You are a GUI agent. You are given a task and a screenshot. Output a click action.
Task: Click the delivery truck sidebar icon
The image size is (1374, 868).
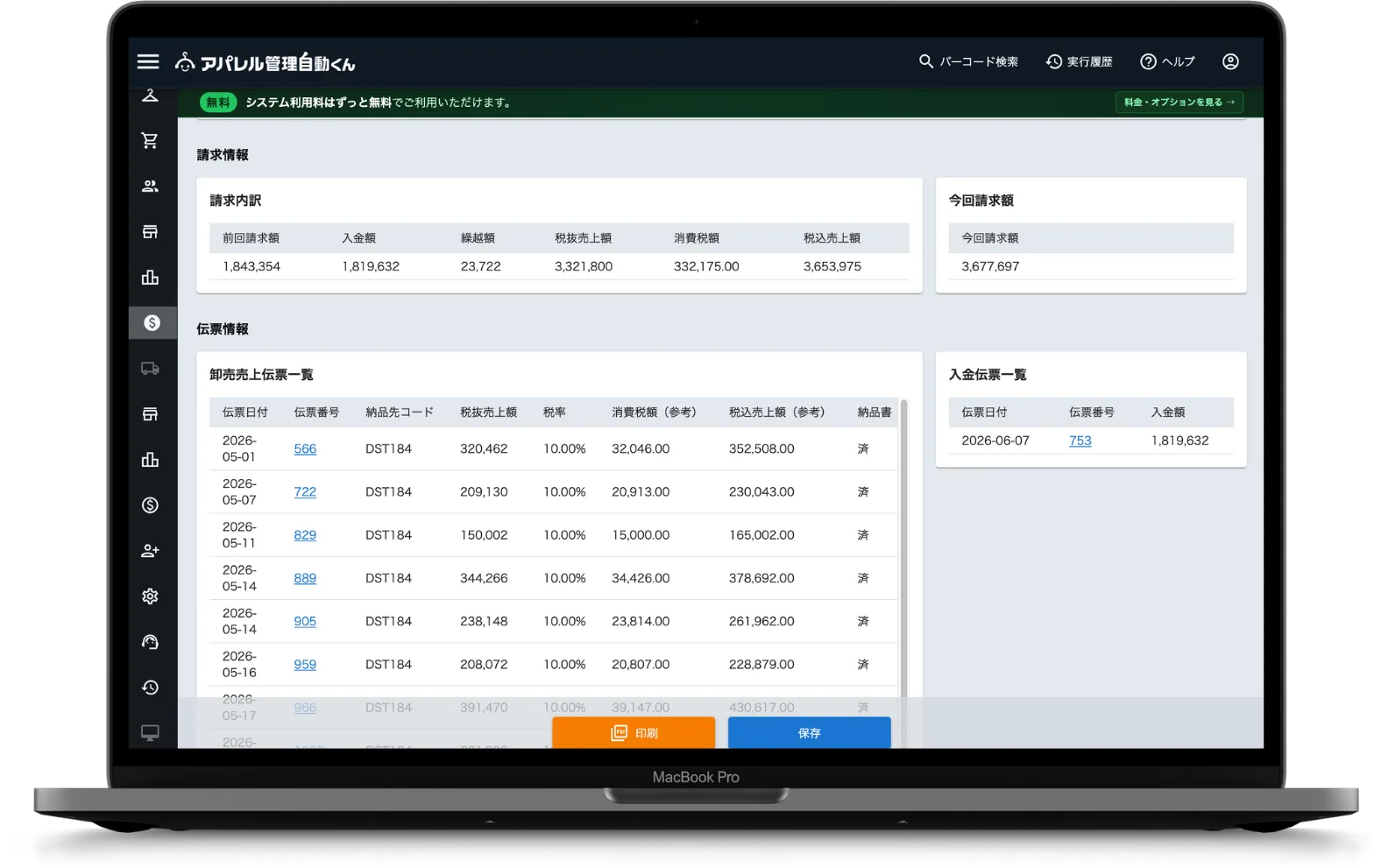[150, 369]
